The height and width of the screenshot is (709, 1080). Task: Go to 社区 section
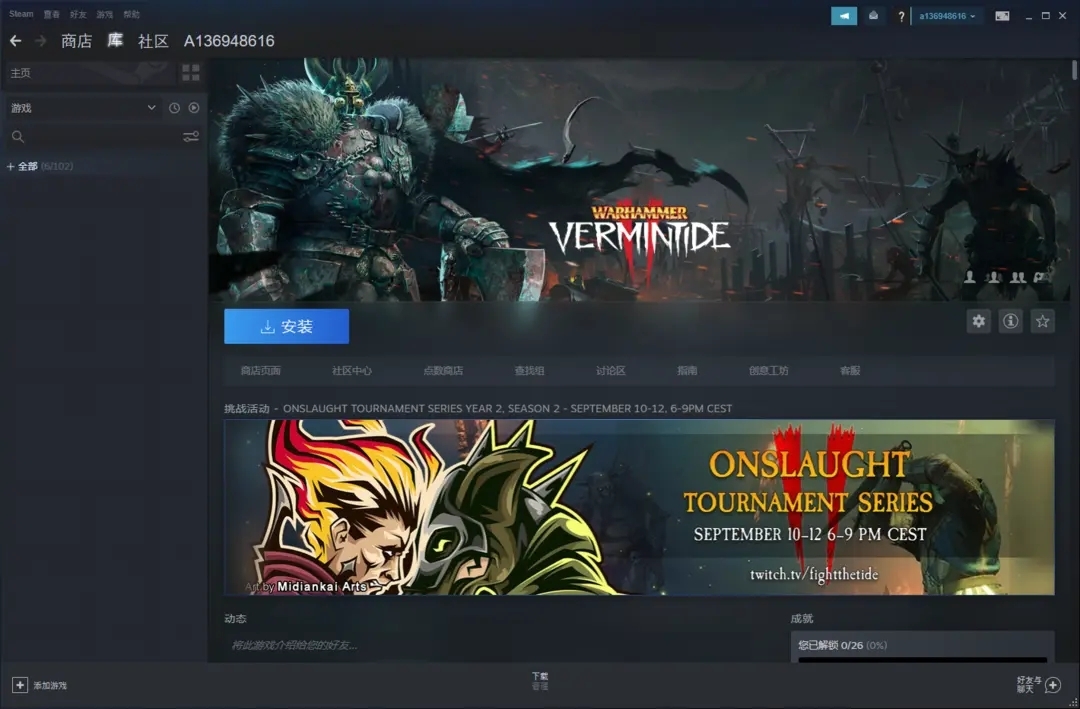[x=153, y=41]
